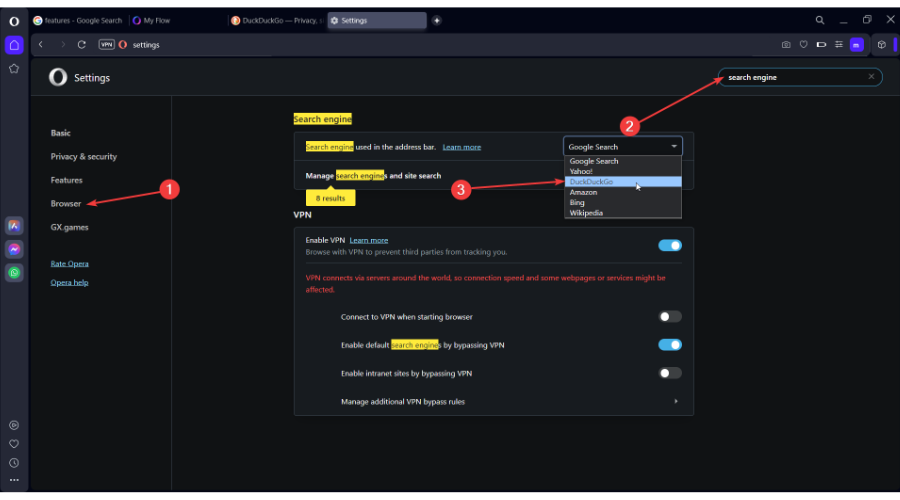
Task: Open WhatsApp from the sidebar
Action: click(x=14, y=273)
